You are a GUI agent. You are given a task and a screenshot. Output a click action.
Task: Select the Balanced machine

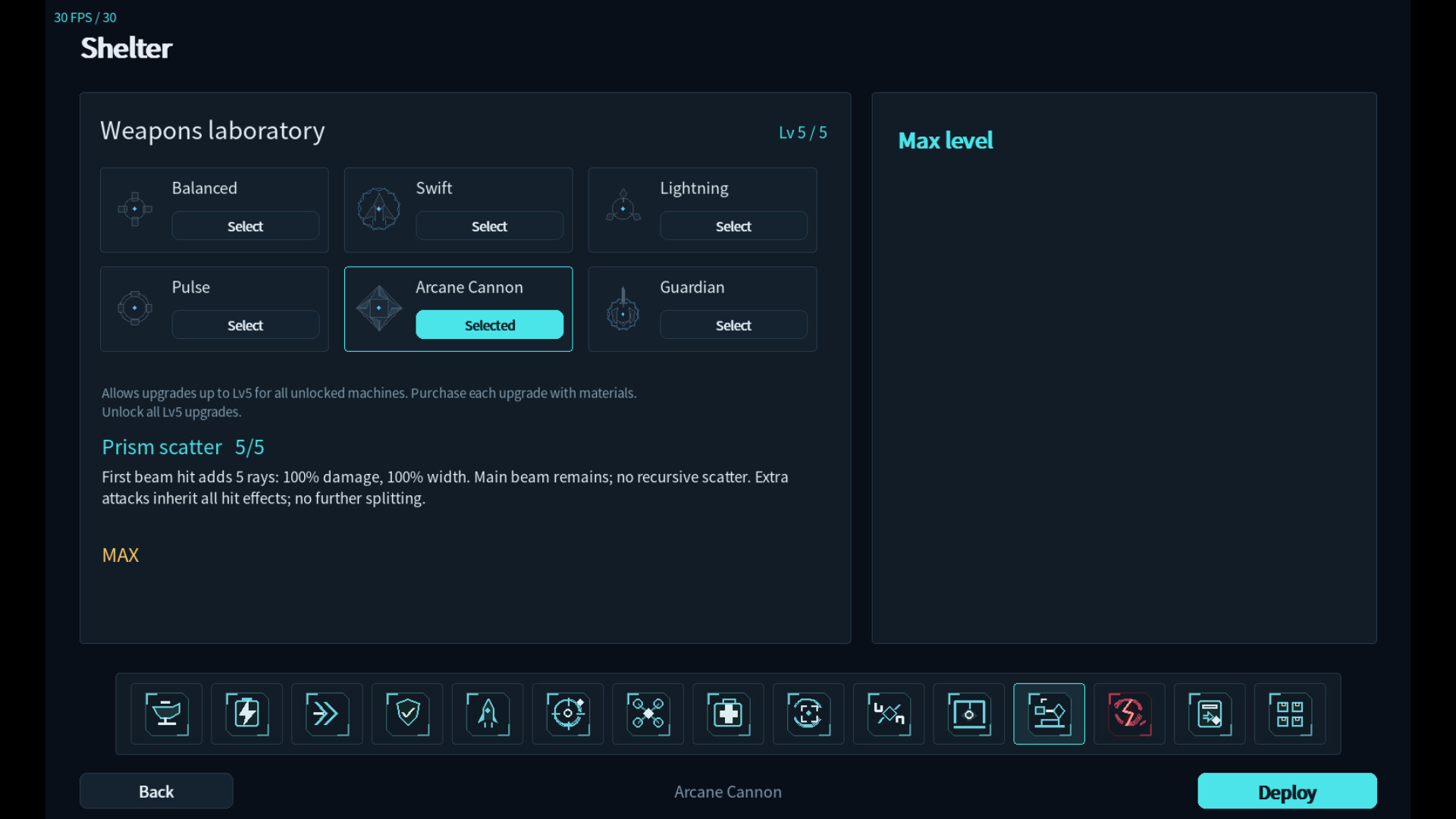point(246,226)
